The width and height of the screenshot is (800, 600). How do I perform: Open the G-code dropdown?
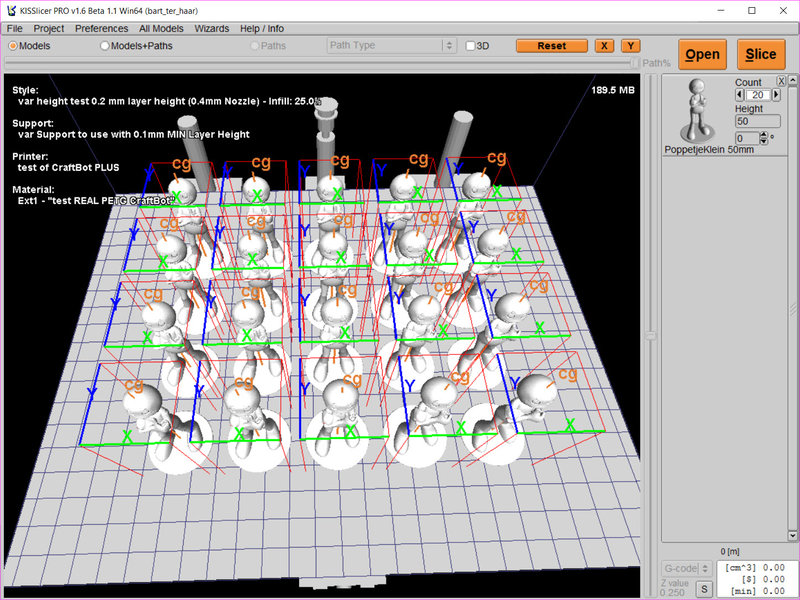coord(686,568)
